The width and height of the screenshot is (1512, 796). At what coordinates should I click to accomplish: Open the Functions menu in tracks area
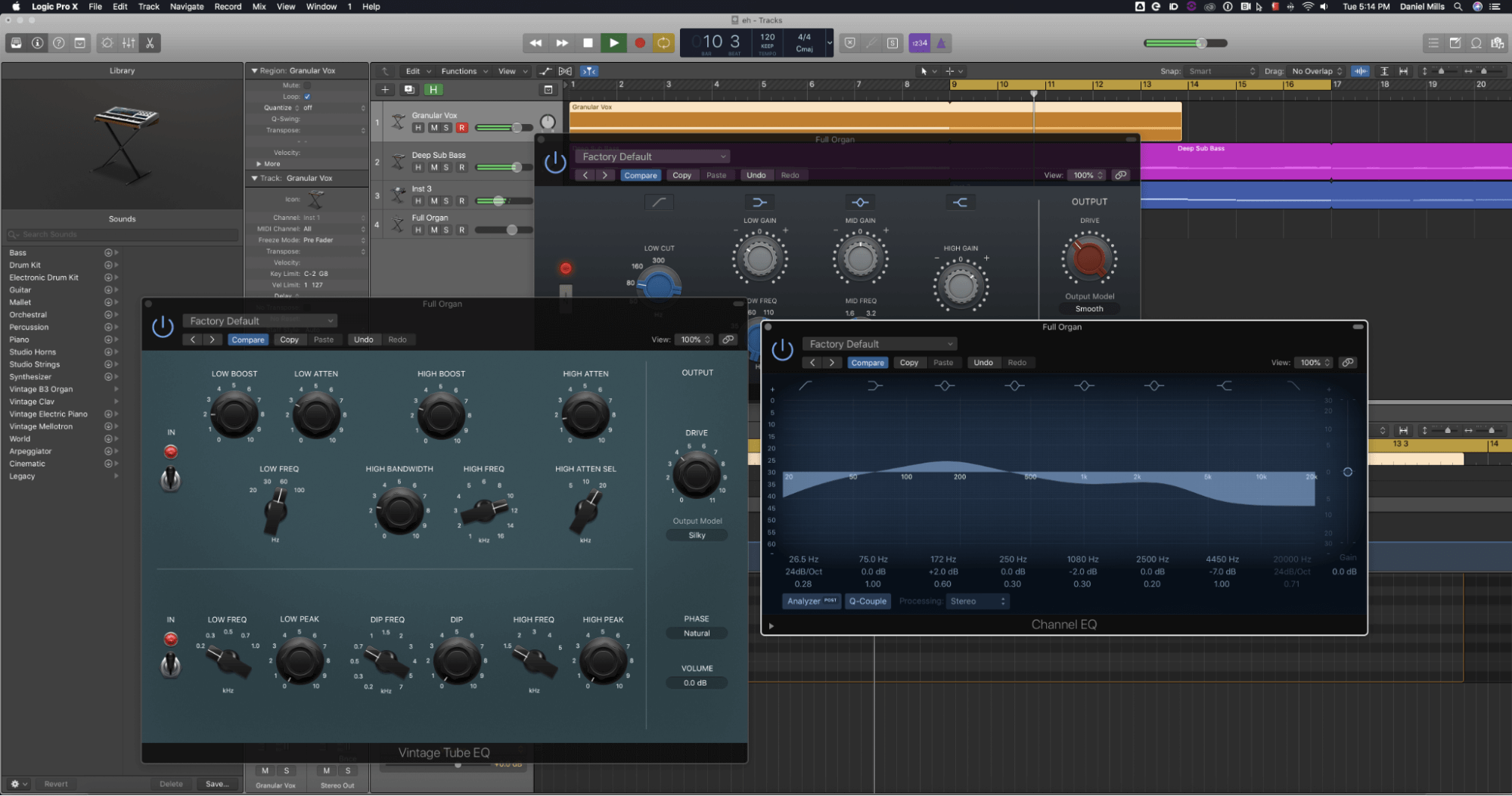pos(464,71)
